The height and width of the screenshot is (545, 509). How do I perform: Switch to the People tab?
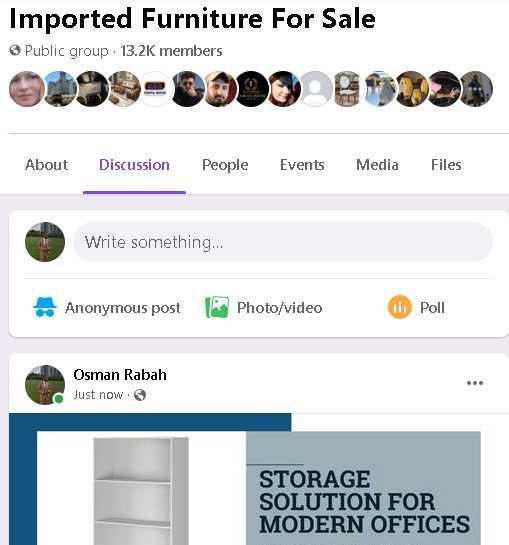225,165
